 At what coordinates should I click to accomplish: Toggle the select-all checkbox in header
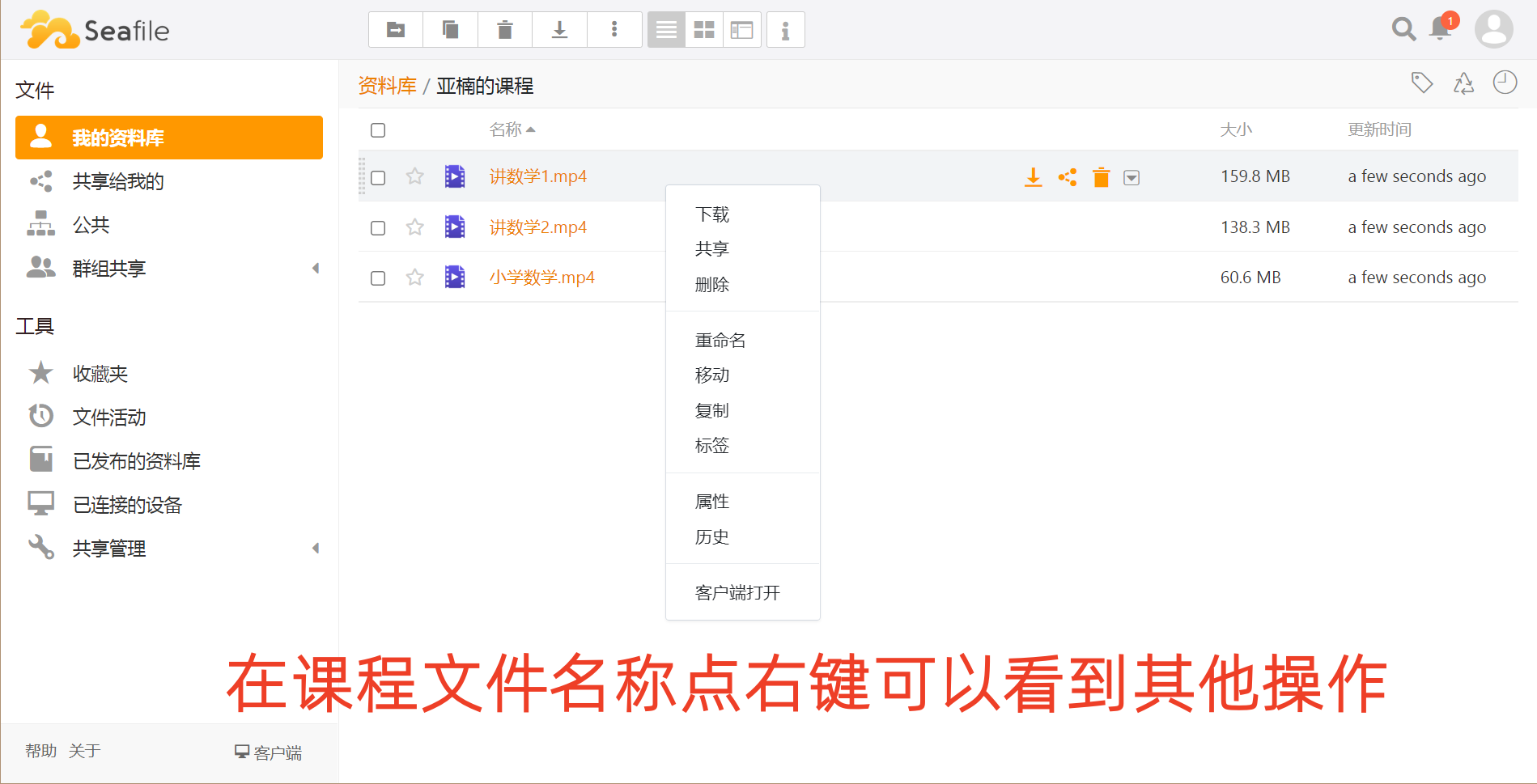tap(378, 130)
